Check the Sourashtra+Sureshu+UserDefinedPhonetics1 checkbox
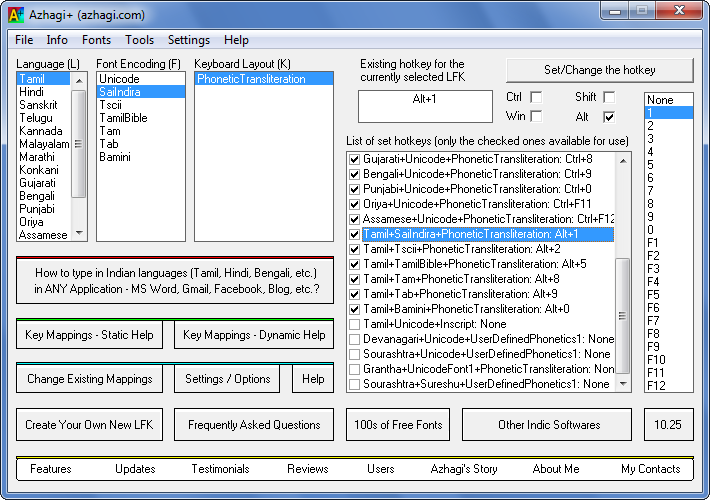This screenshot has height=500, width=710. [355, 385]
